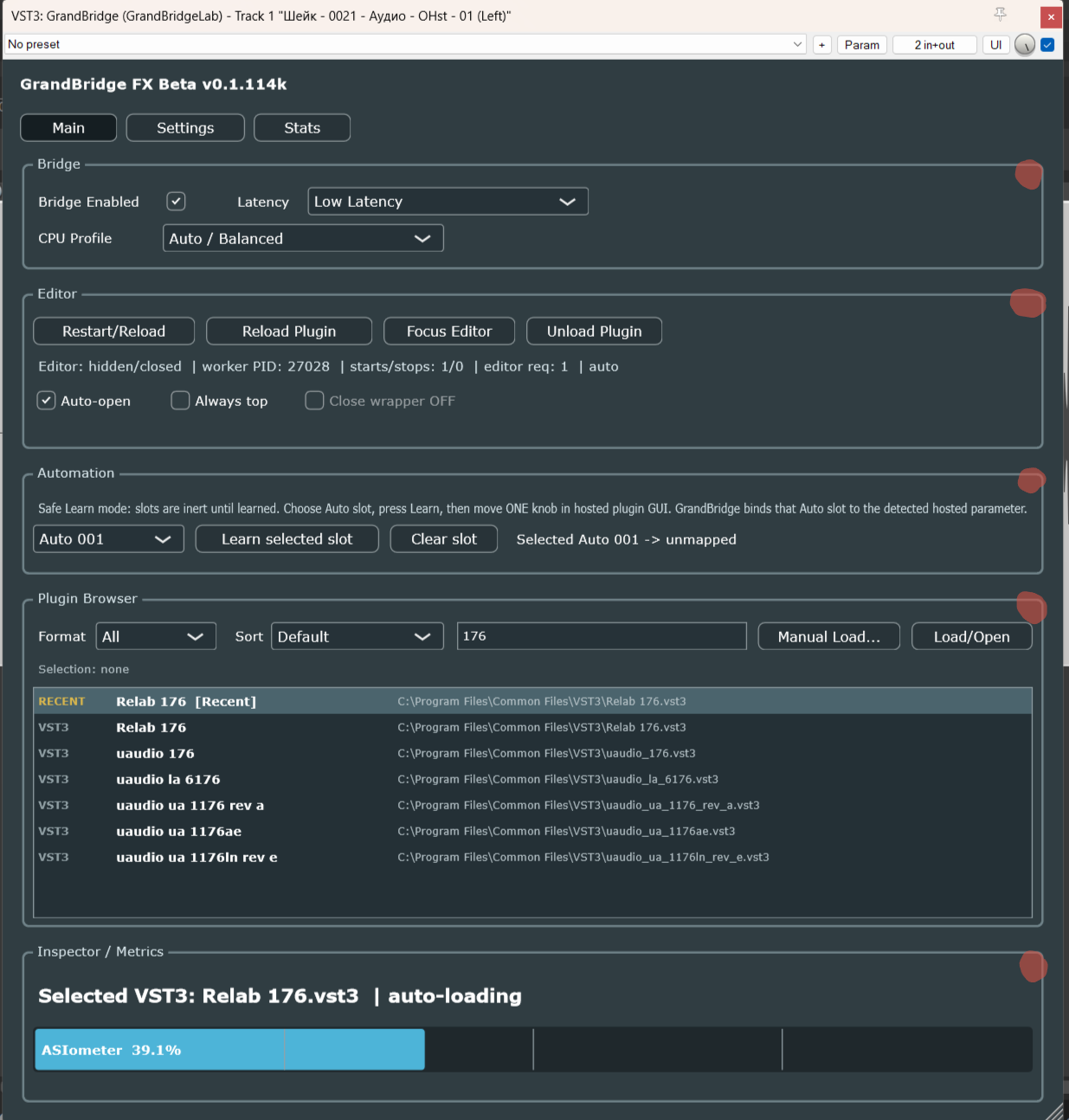The height and width of the screenshot is (1120, 1069).
Task: Select the uaudio la 6176 row
Action: 533,779
